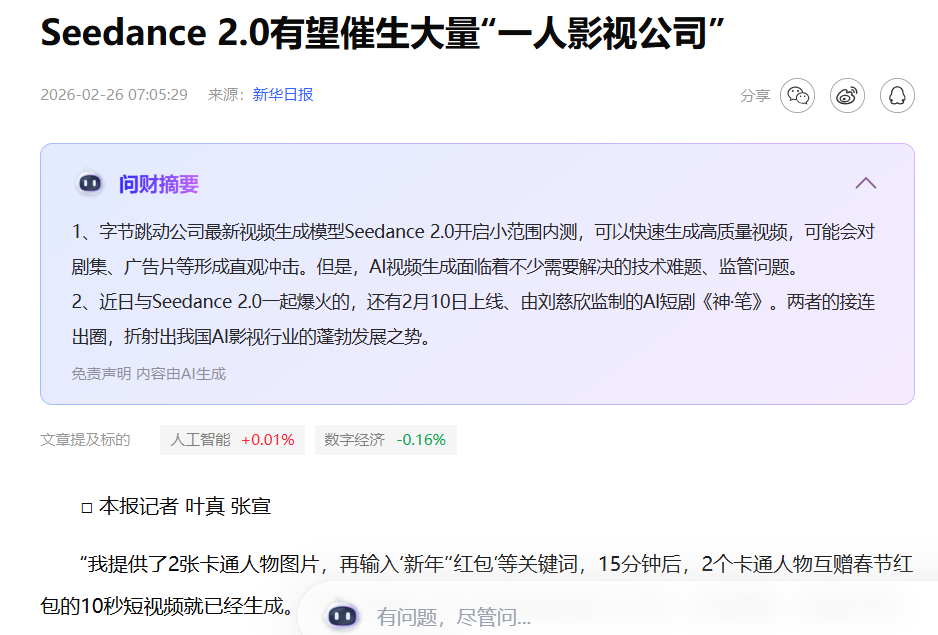Share the article to Weibo
Viewport: 938px width, 635px height.
click(847, 96)
